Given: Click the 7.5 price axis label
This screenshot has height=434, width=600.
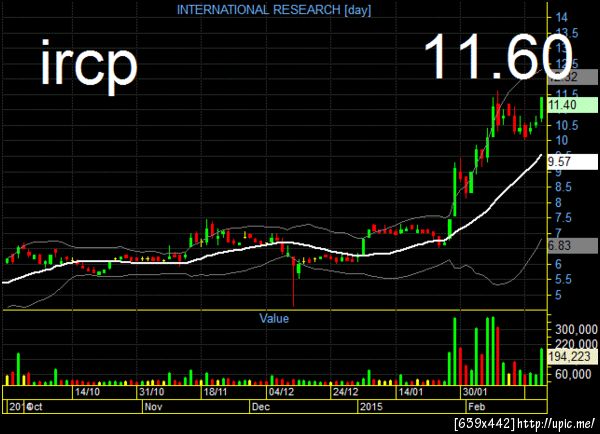Looking at the screenshot, I should [x=564, y=218].
